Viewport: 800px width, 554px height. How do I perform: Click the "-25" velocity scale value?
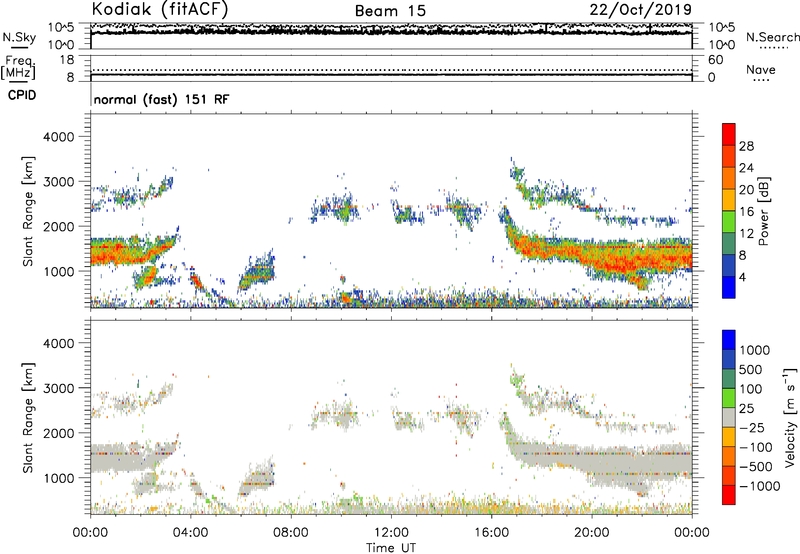point(753,427)
